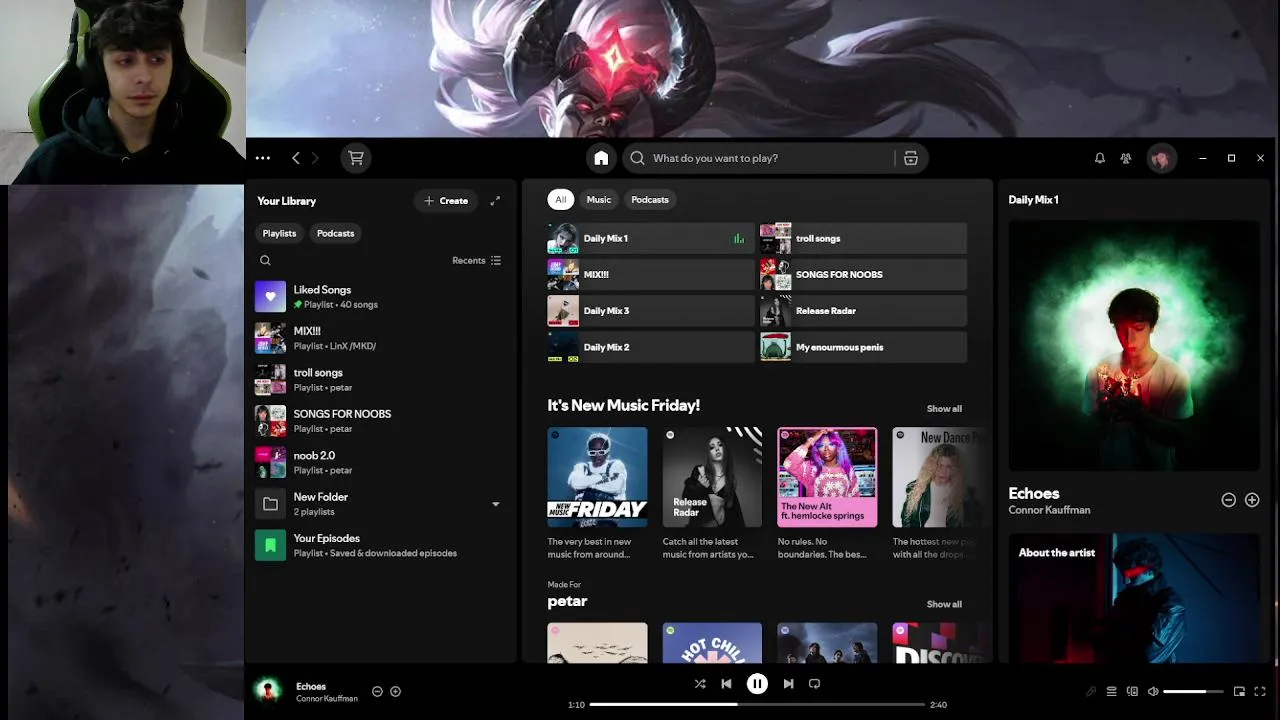Open troll songs shortcut tile

tap(863, 238)
